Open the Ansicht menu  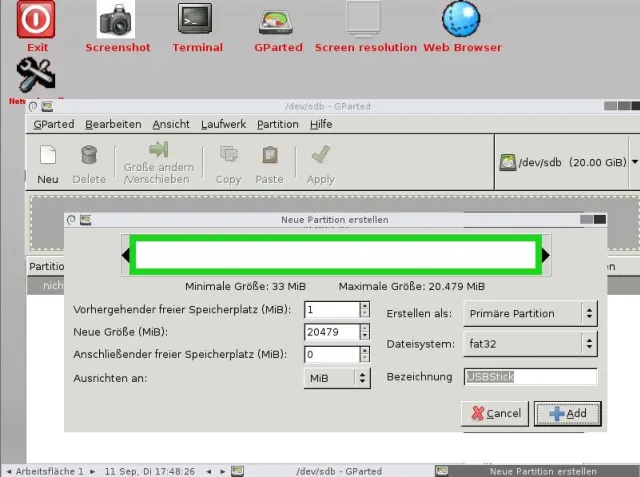171,124
